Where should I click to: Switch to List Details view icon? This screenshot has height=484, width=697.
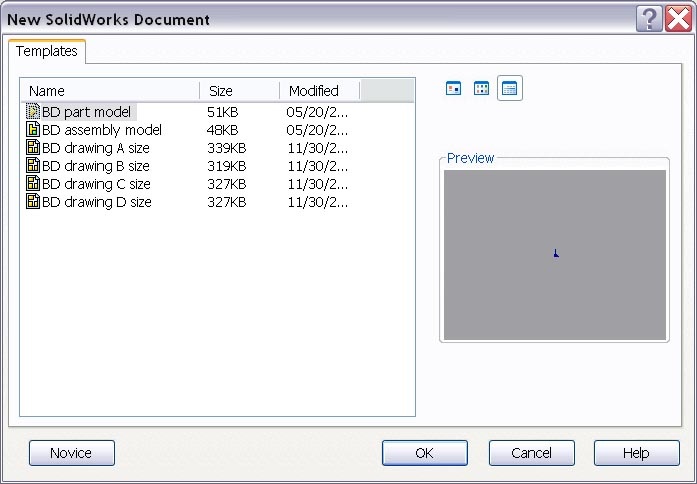[x=509, y=88]
